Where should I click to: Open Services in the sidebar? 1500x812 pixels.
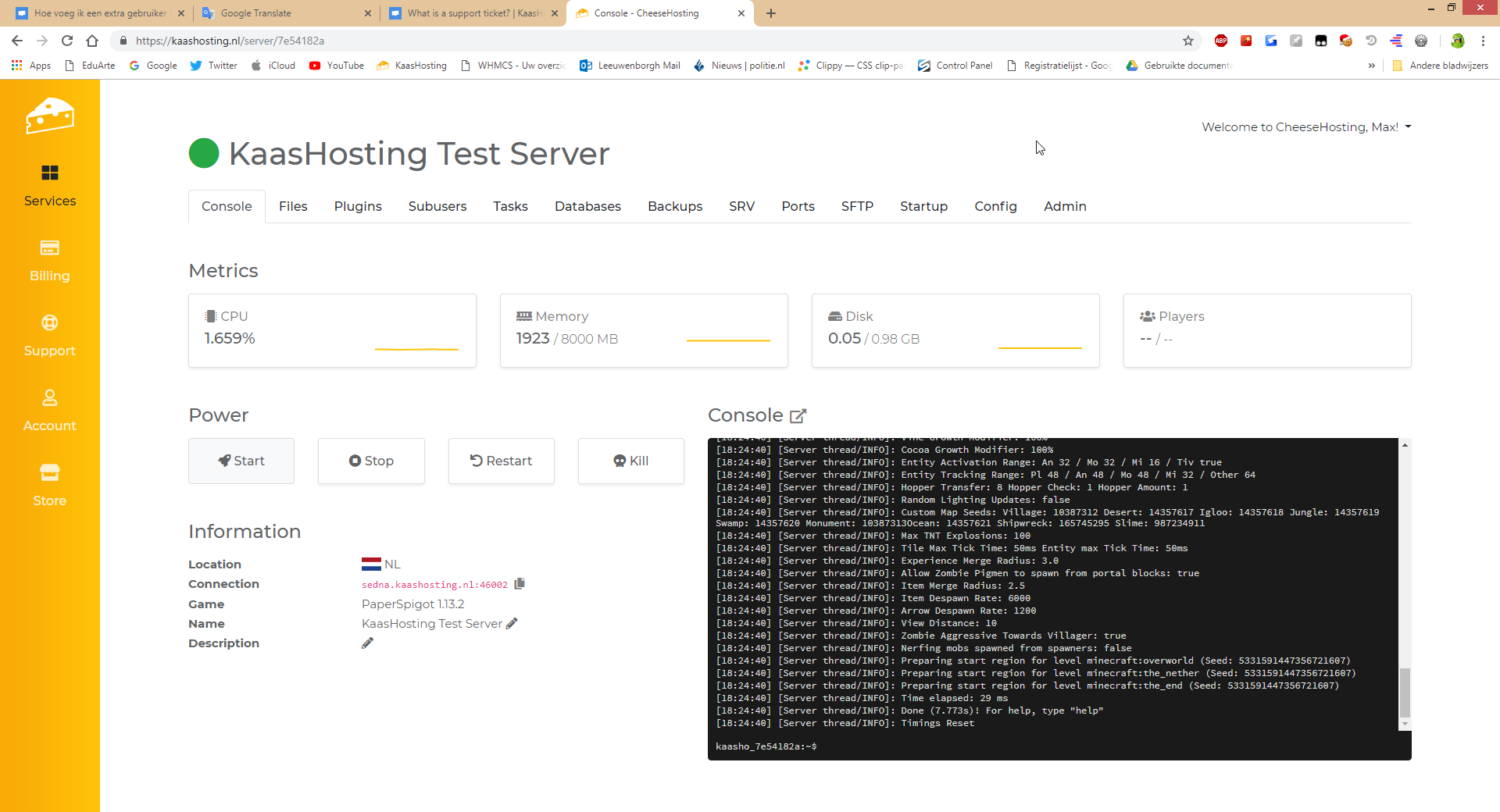pyautogui.click(x=49, y=185)
